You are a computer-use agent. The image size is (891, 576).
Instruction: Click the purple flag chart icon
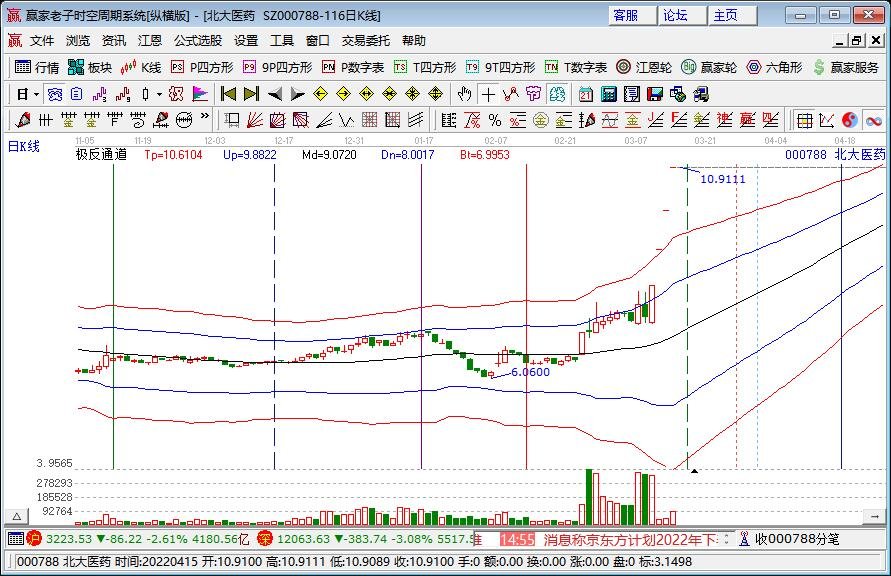(199, 94)
